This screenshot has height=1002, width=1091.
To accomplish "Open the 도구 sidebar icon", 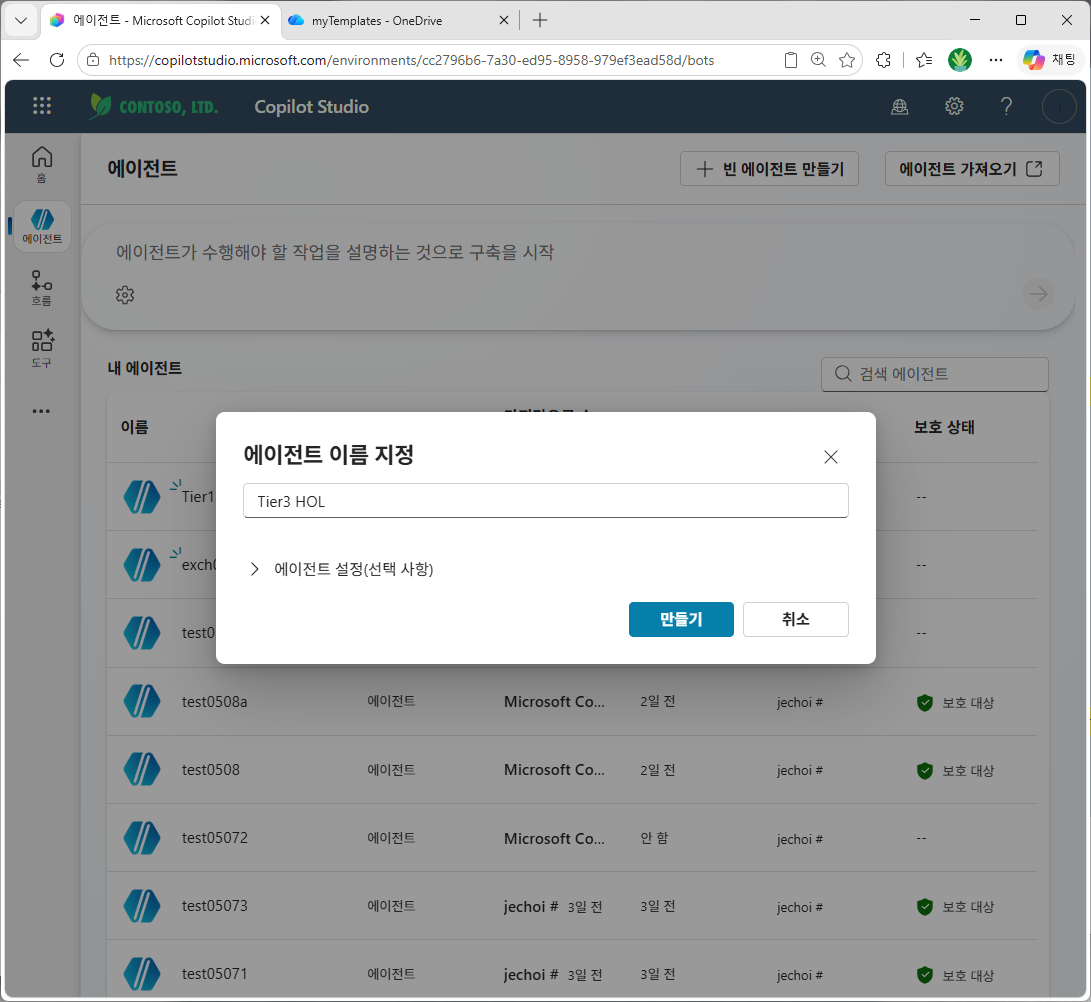I will click(42, 349).
